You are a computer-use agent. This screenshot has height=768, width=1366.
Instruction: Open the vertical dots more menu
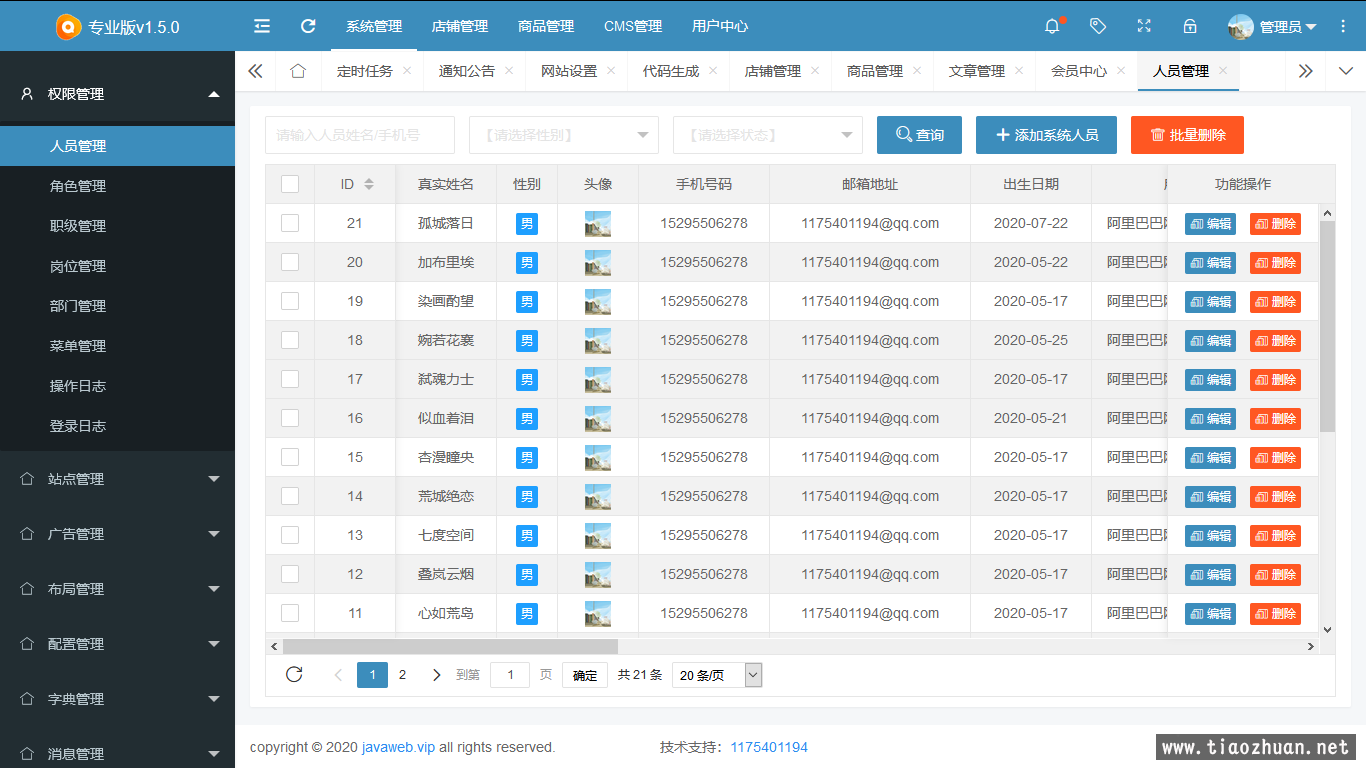point(1343,26)
